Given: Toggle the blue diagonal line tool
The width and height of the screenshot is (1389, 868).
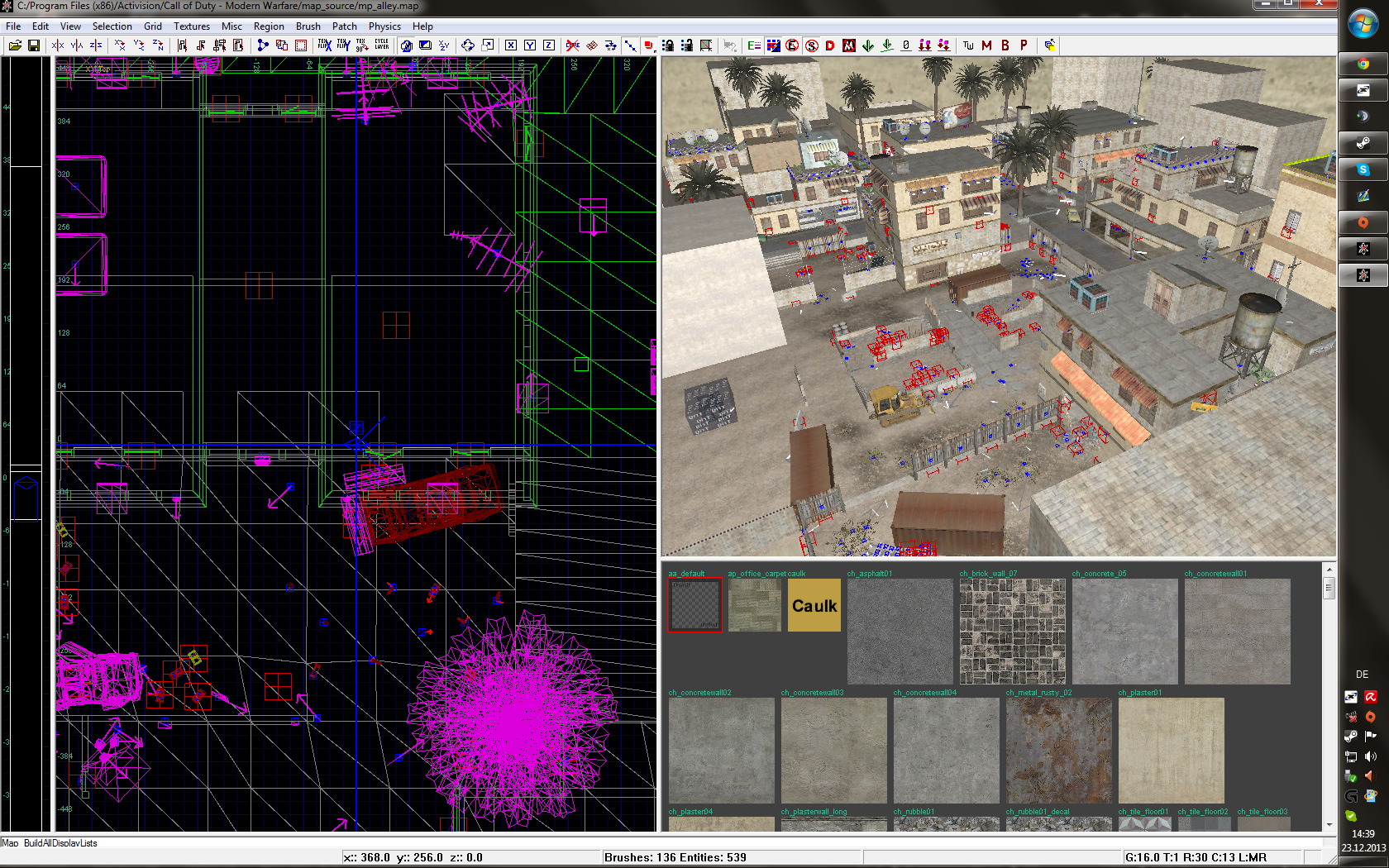Looking at the screenshot, I should click(x=630, y=45).
